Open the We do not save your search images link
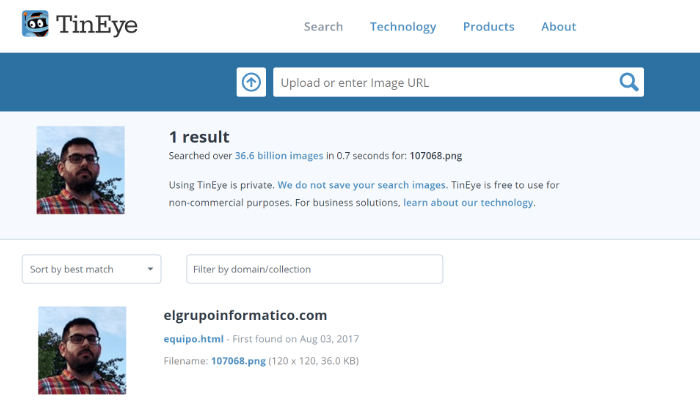The width and height of the screenshot is (700, 401). [x=362, y=185]
